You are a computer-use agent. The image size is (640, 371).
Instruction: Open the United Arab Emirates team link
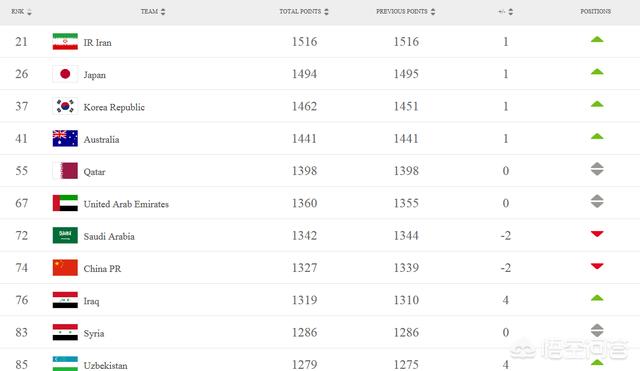point(126,204)
